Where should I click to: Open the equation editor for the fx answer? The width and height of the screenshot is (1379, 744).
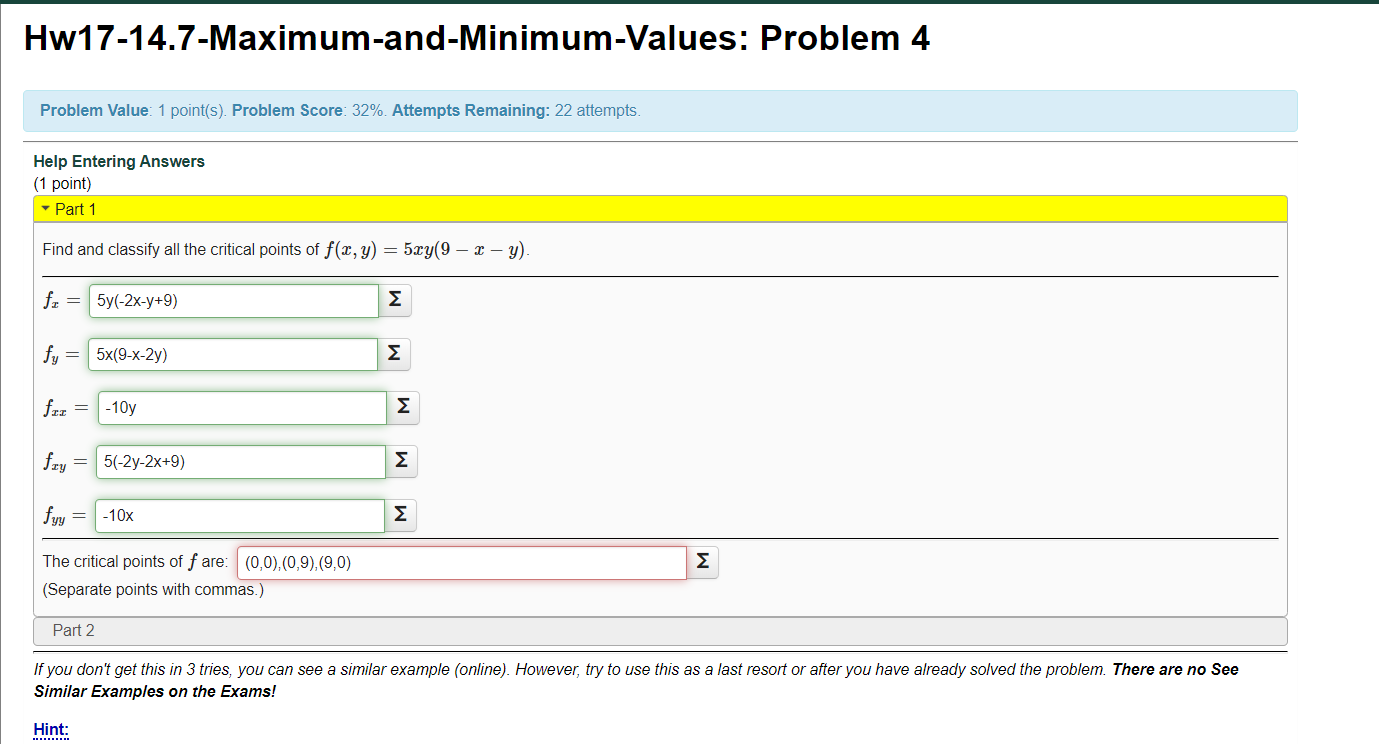click(394, 299)
